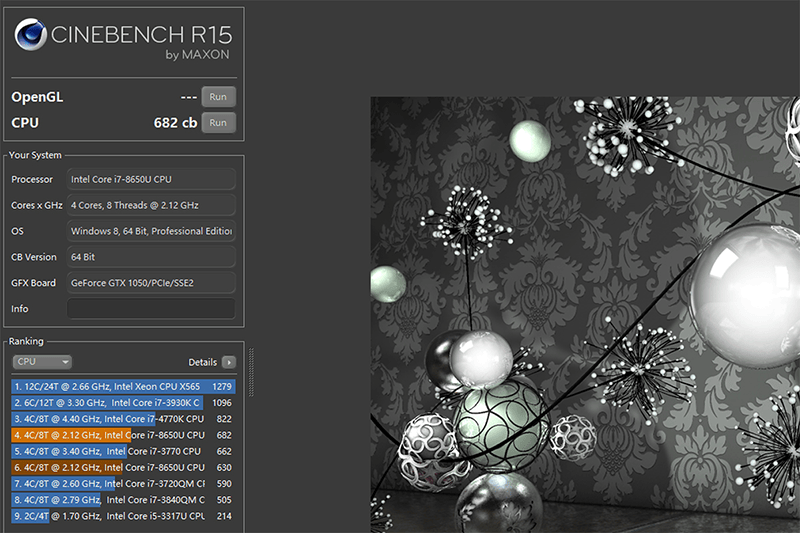Click the GFX Board field with GeForce GTX 1050
This screenshot has height=533, width=800.
(151, 283)
